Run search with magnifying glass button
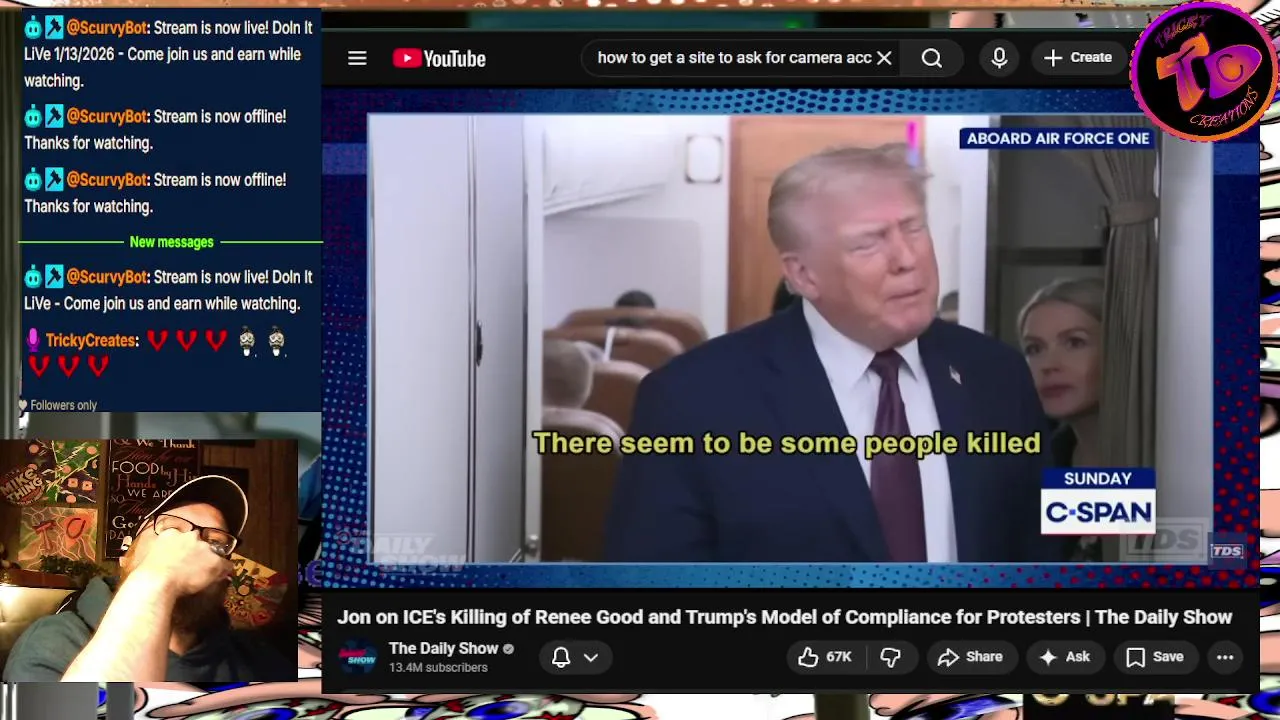This screenshot has height=720, width=1280. [931, 58]
